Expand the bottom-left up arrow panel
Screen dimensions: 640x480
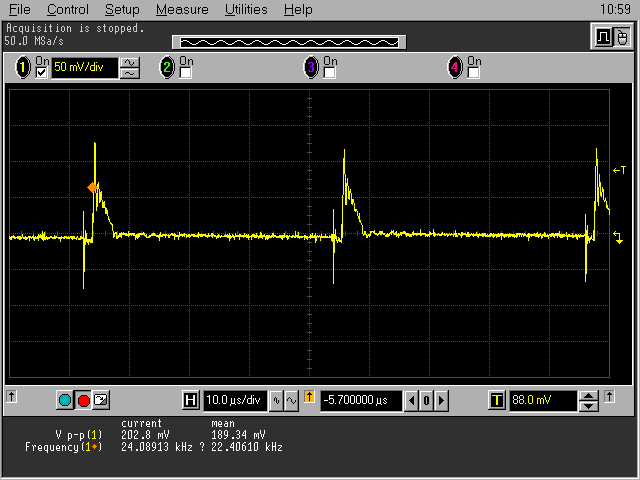pos(12,397)
